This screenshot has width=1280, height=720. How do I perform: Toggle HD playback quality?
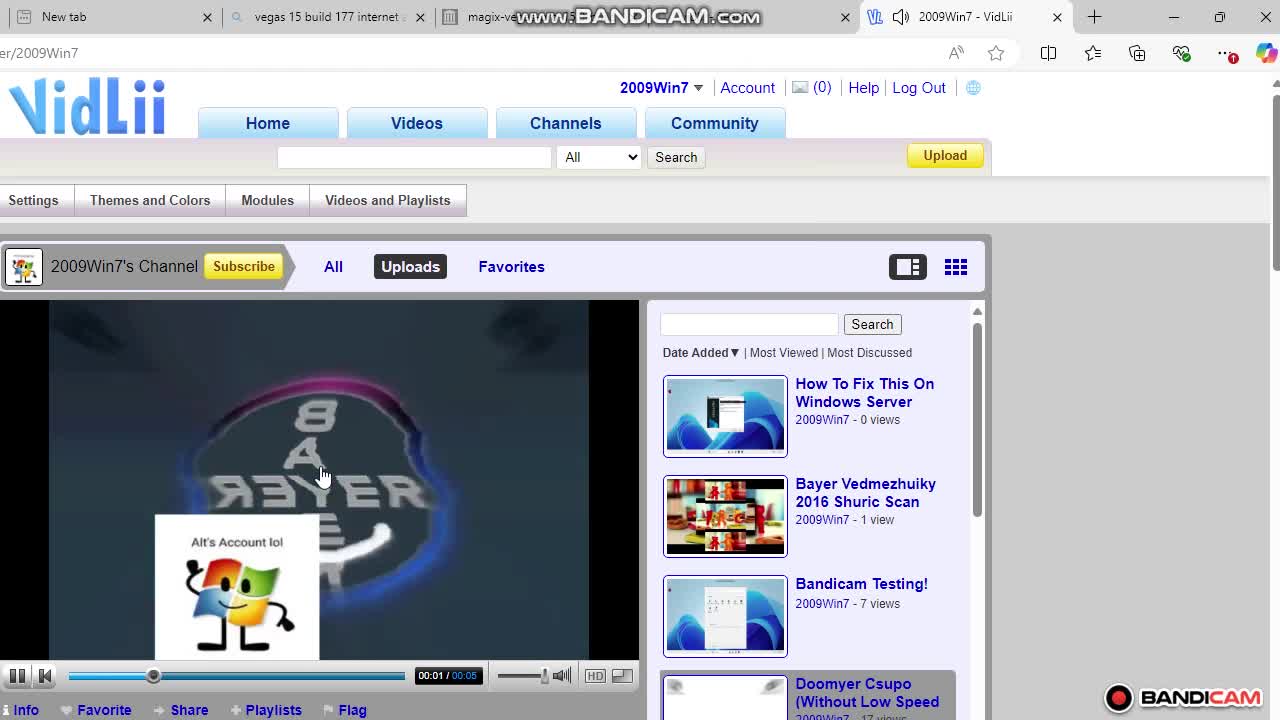594,675
